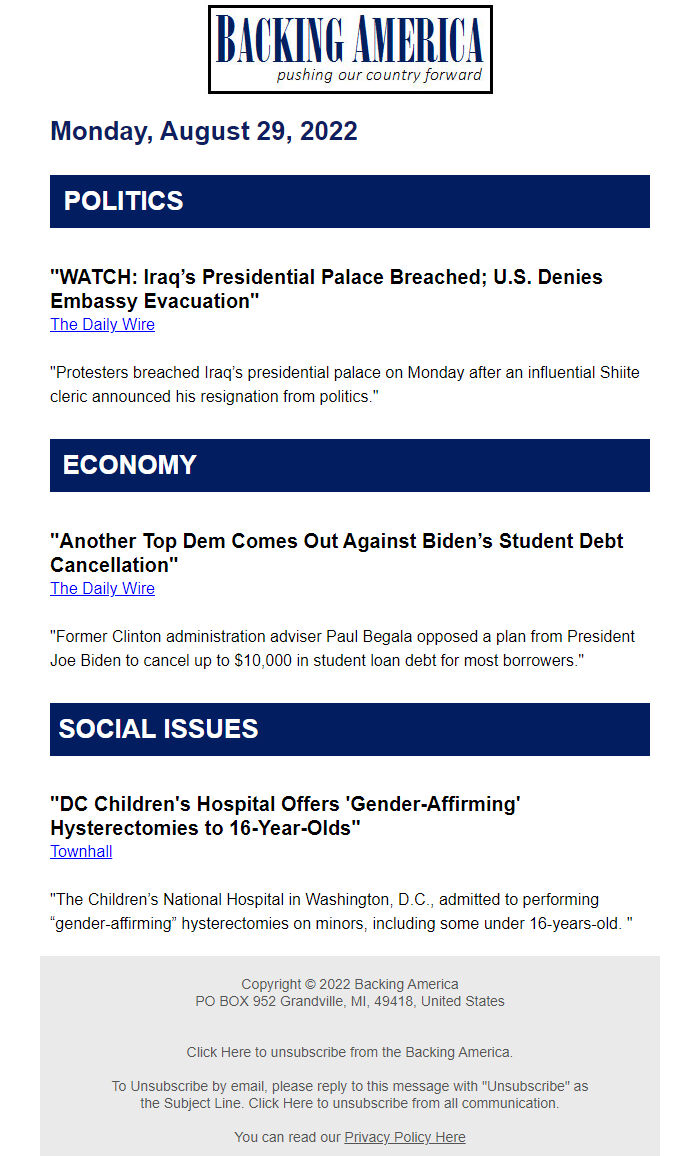Screen dimensions: 700x1156
Task: Click the DC Children's Hospital headline
Action: [x=285, y=815]
